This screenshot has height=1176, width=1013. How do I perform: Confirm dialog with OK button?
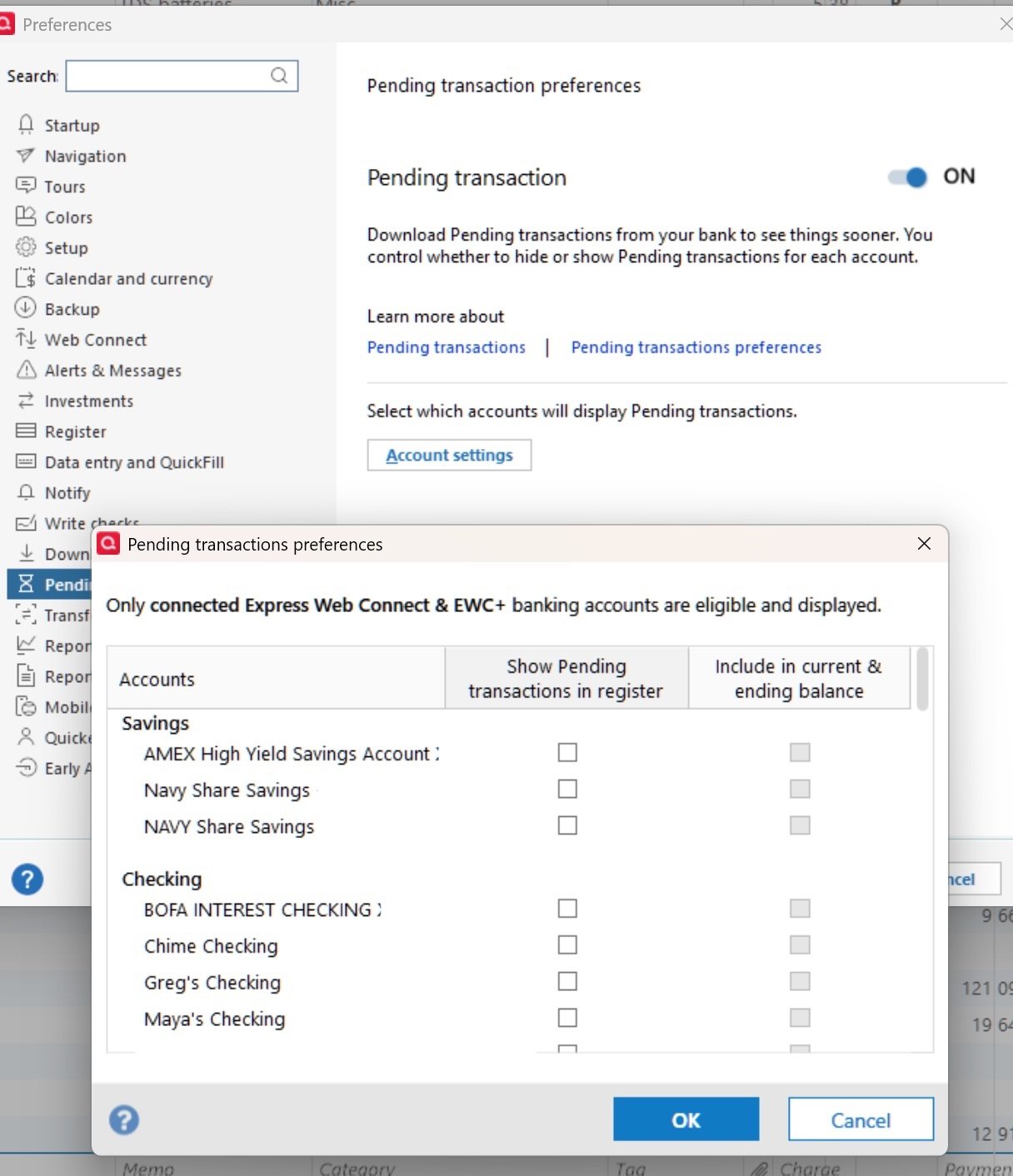pos(686,1119)
